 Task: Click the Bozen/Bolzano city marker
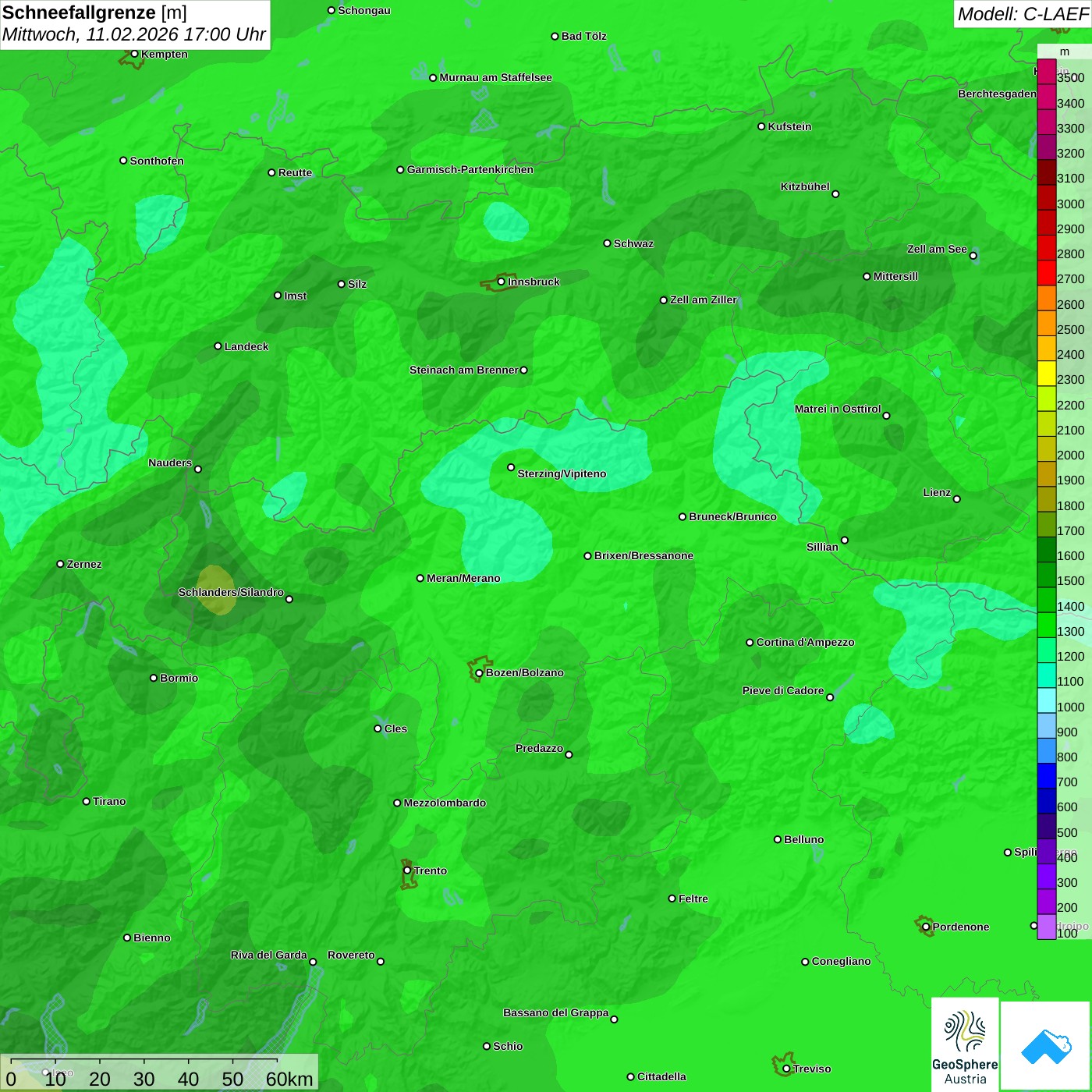[479, 673]
